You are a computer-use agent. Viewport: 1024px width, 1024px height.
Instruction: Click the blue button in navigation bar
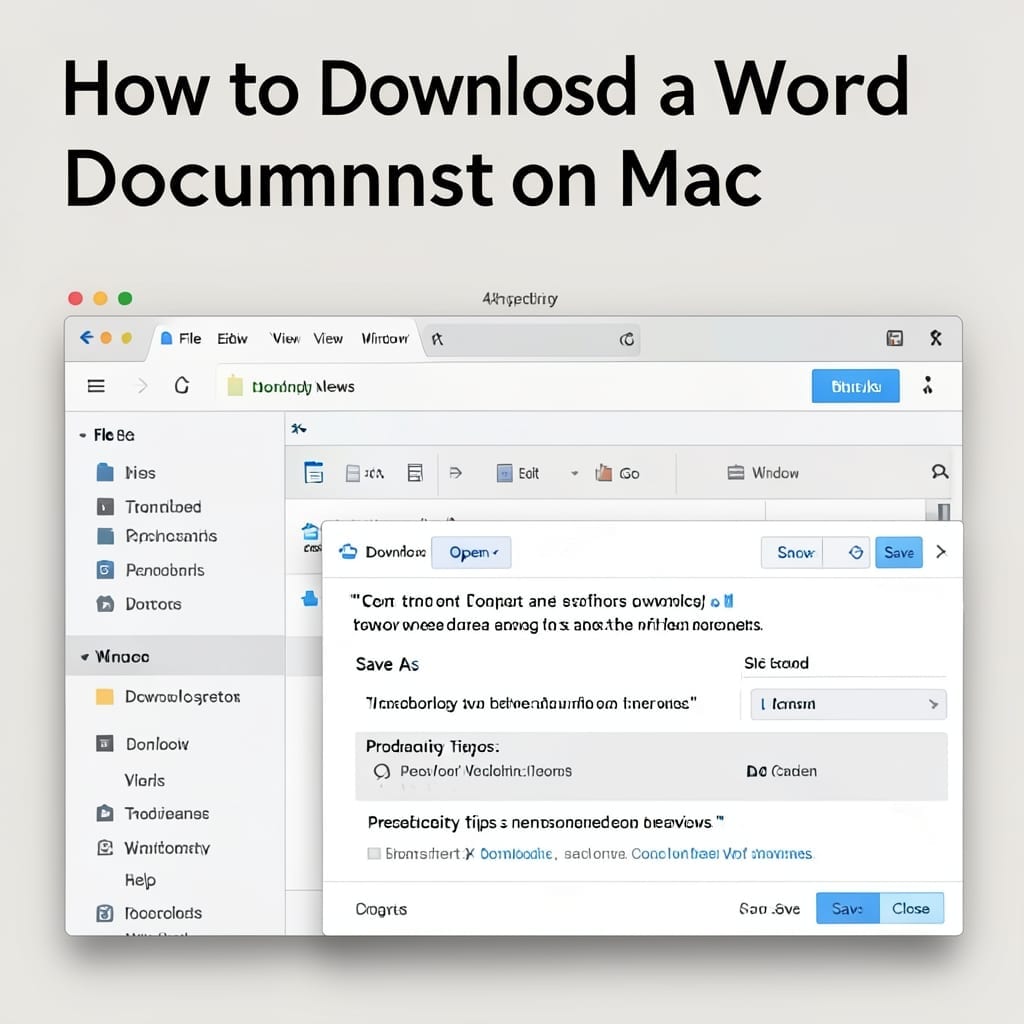click(x=856, y=386)
